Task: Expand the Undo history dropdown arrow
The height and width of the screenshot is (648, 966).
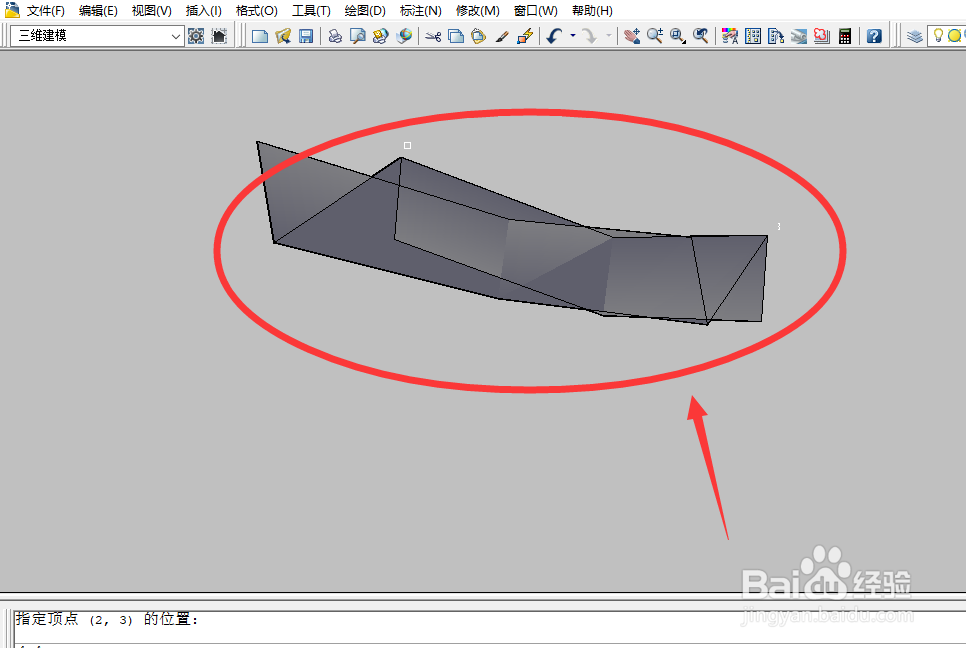Action: click(573, 36)
